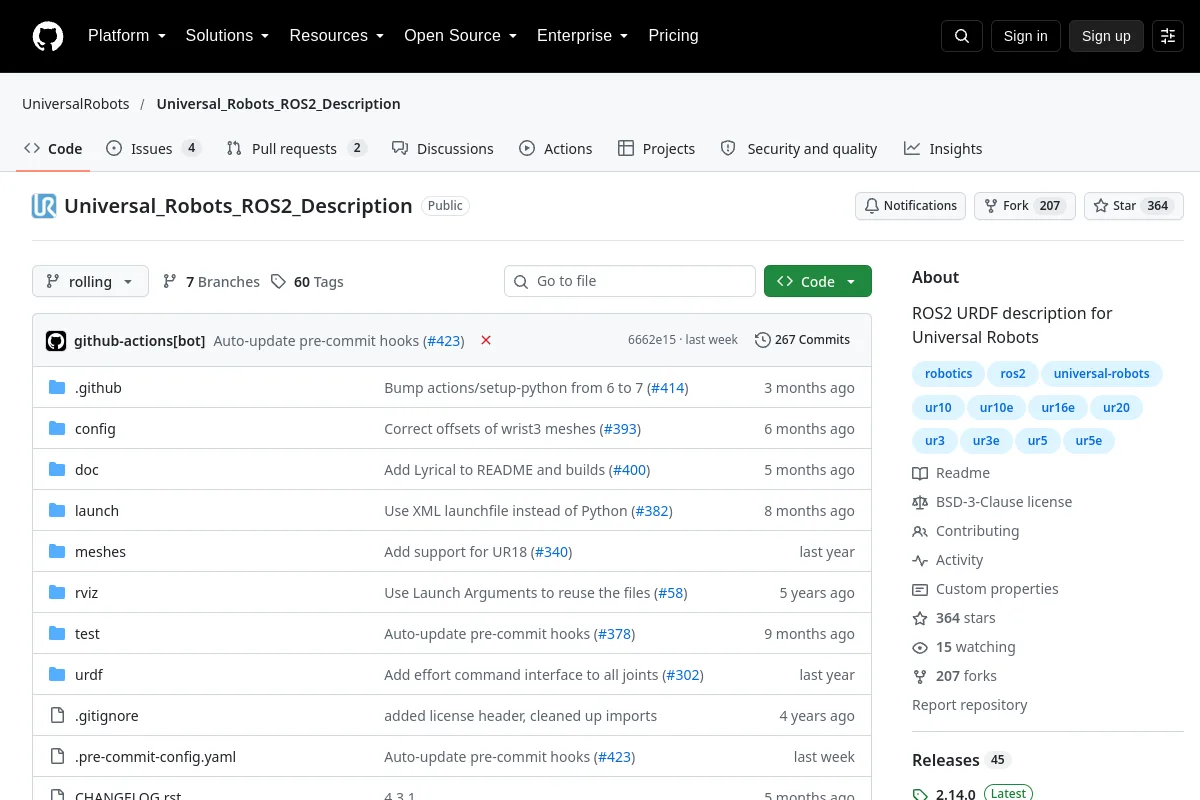
Task: Click the branches icon beside 7 Branches
Action: coord(170,282)
